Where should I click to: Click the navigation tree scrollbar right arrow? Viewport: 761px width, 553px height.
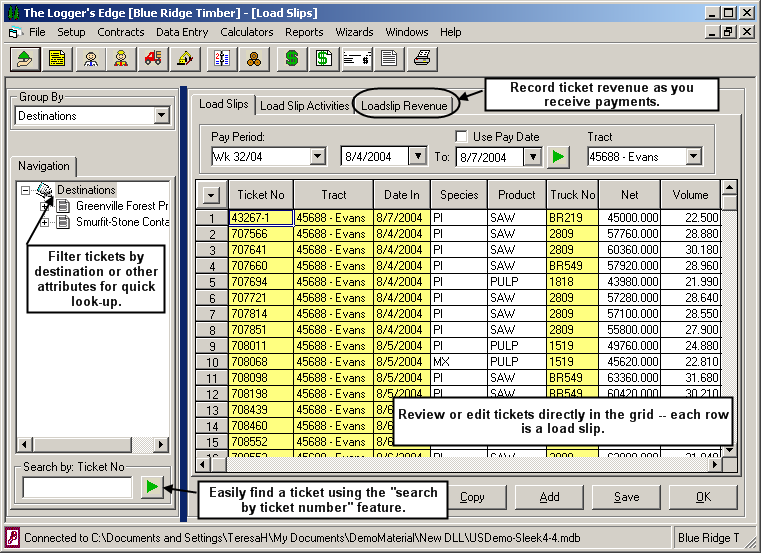pyautogui.click(x=161, y=444)
